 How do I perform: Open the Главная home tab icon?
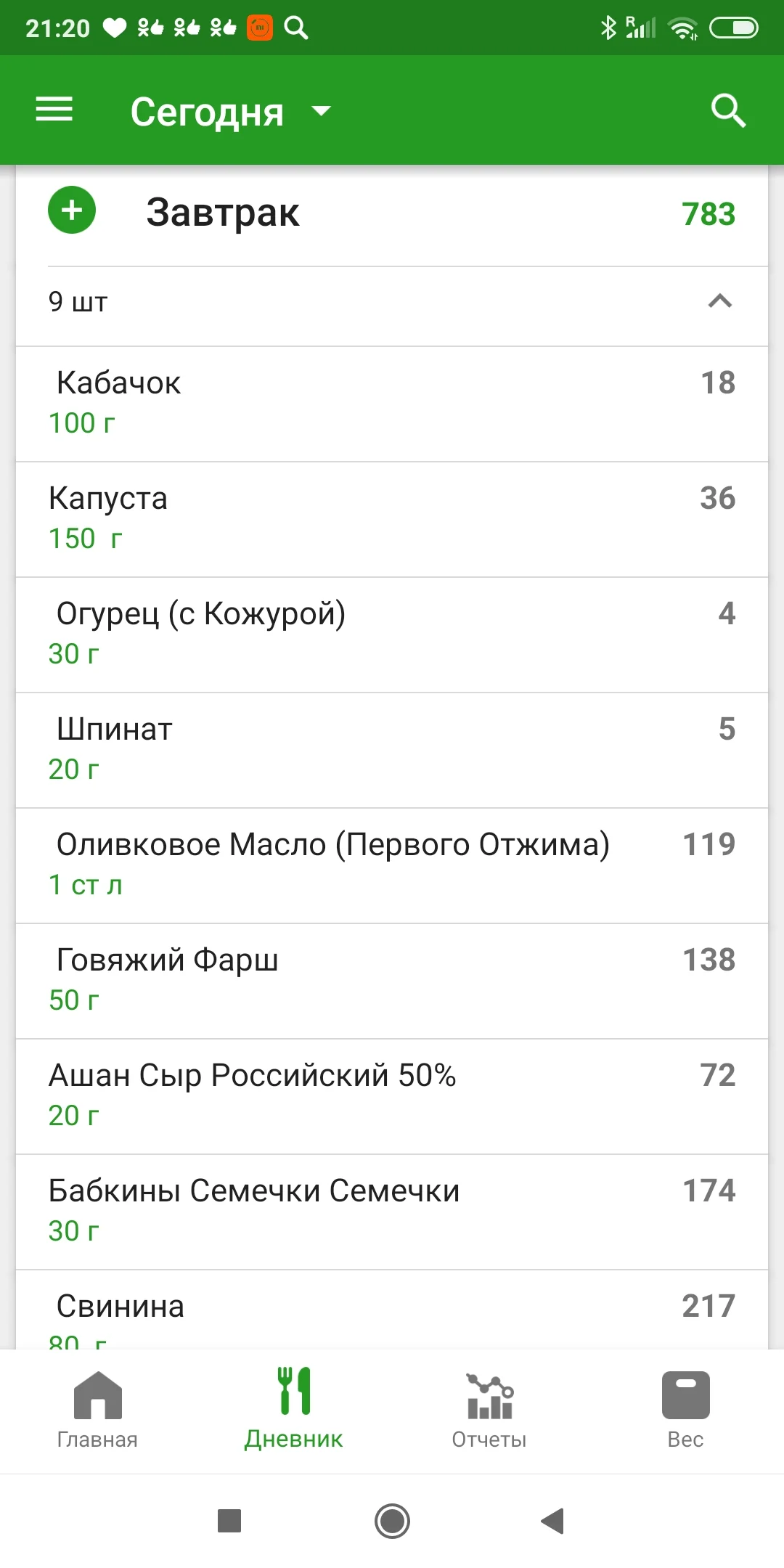pos(97,1395)
